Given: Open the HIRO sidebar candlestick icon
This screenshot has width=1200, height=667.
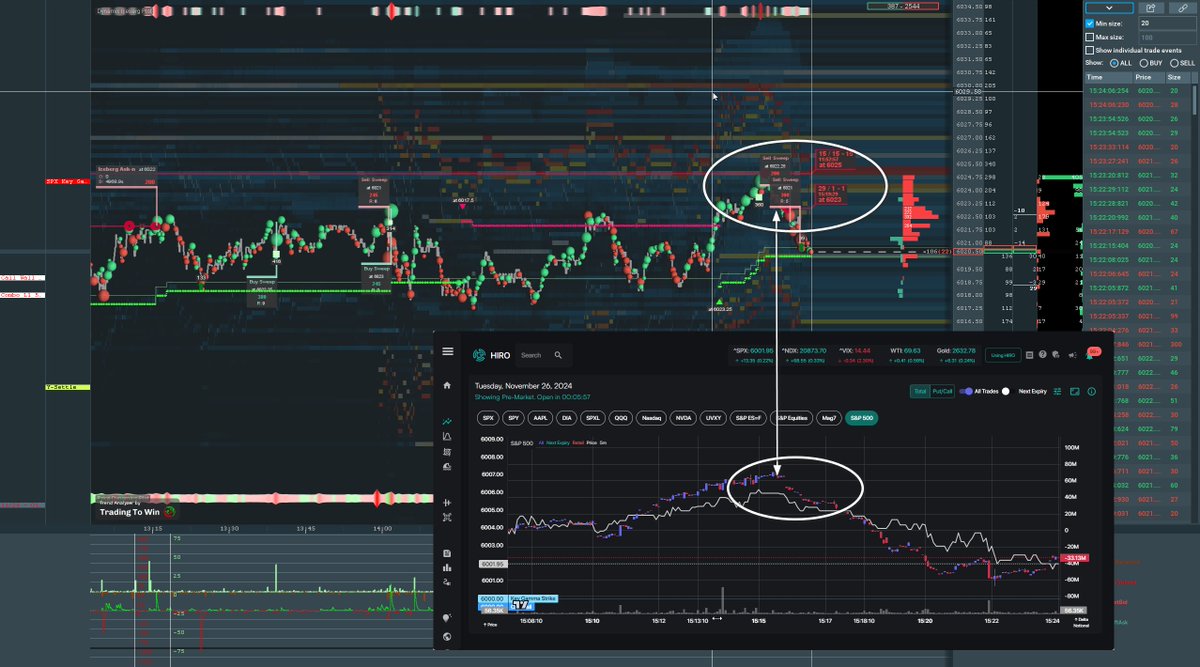Looking at the screenshot, I should 447,503.
